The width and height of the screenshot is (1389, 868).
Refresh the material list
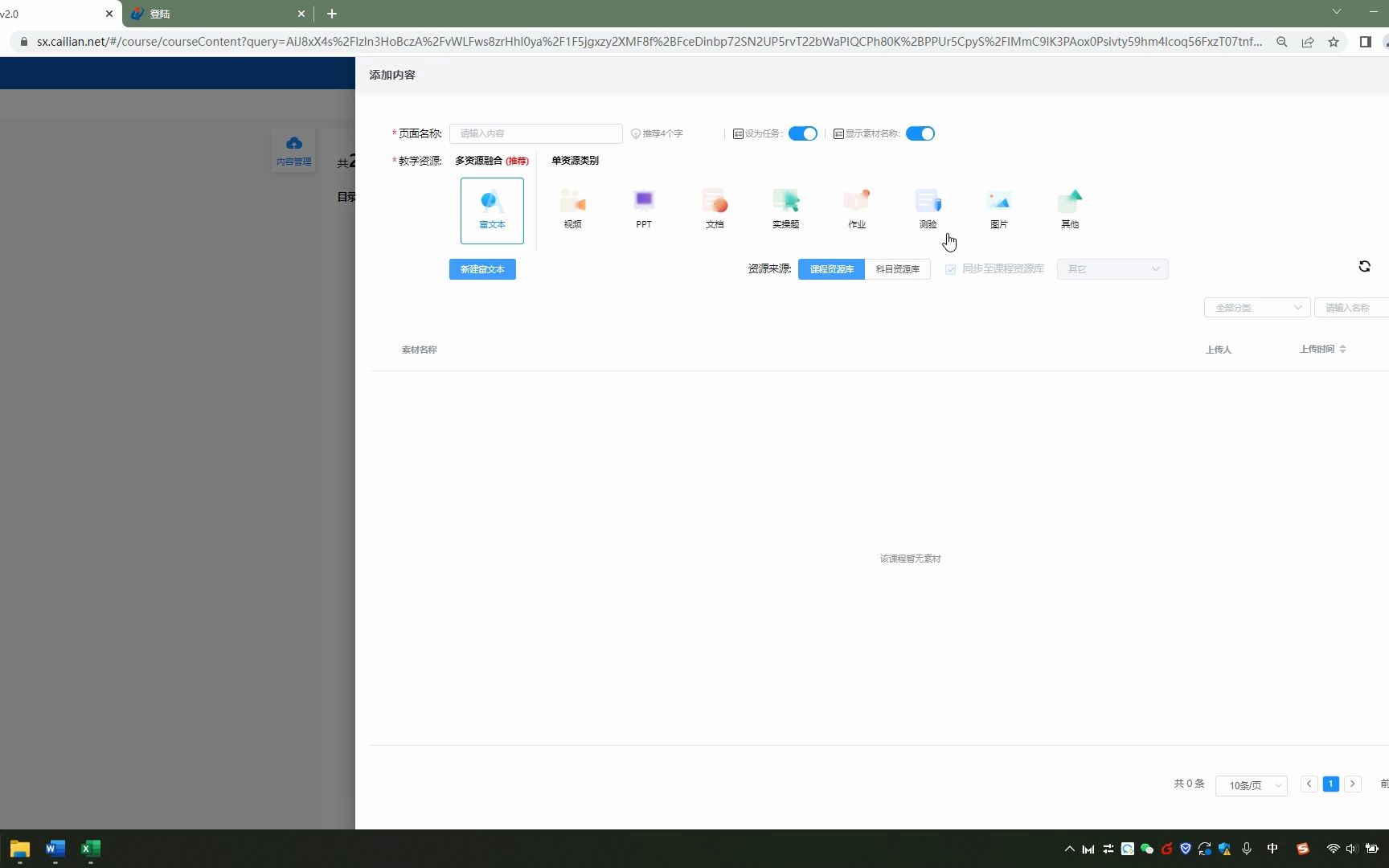click(x=1364, y=266)
